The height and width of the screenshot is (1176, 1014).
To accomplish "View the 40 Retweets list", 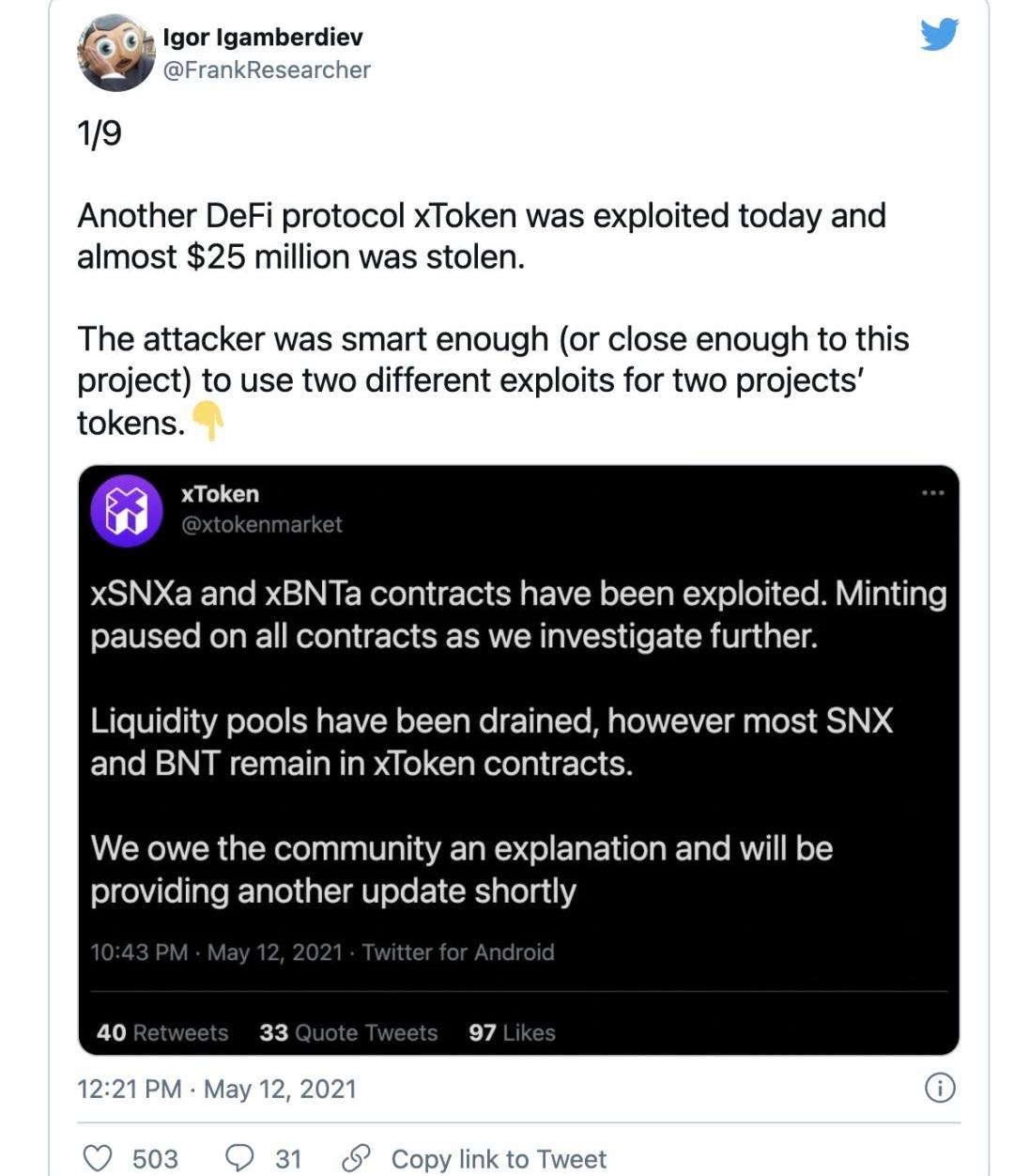I will point(162,1032).
